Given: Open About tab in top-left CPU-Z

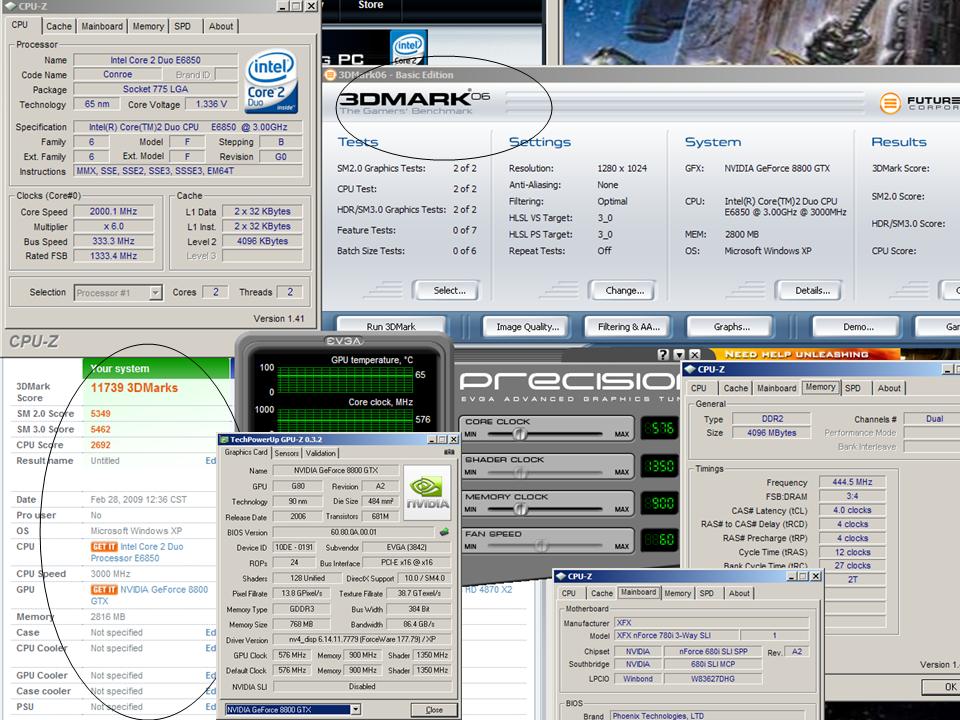Looking at the screenshot, I should (x=221, y=26).
